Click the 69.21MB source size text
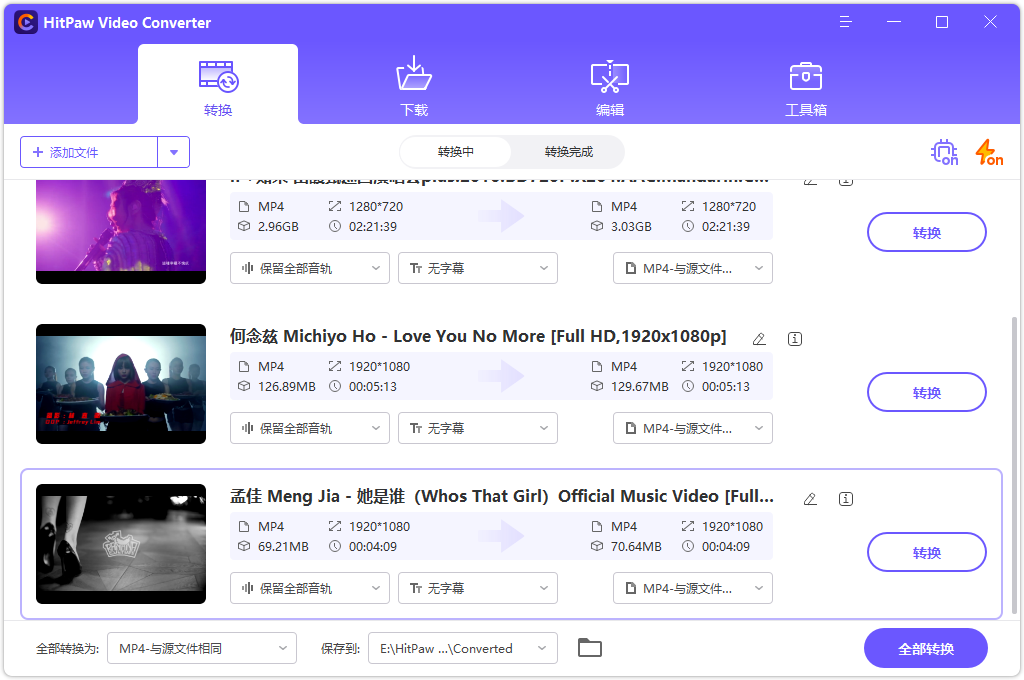Viewport: 1024px width, 680px height. coord(283,547)
